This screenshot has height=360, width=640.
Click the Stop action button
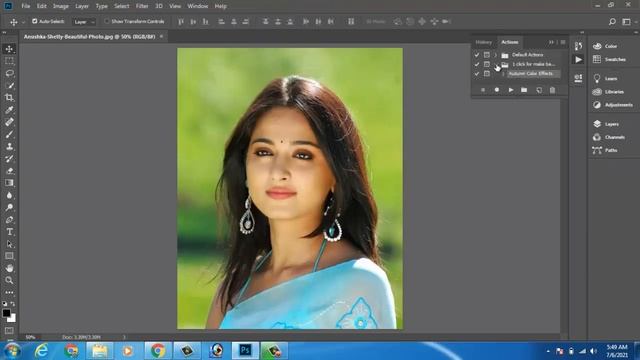[x=483, y=90]
